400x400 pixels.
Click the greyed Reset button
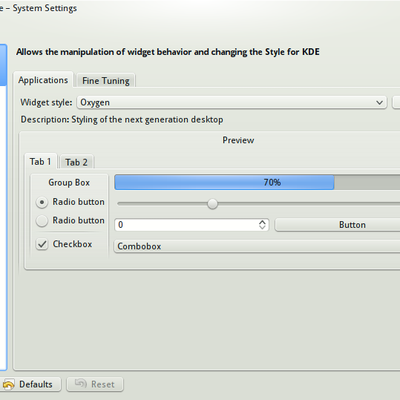[95, 384]
